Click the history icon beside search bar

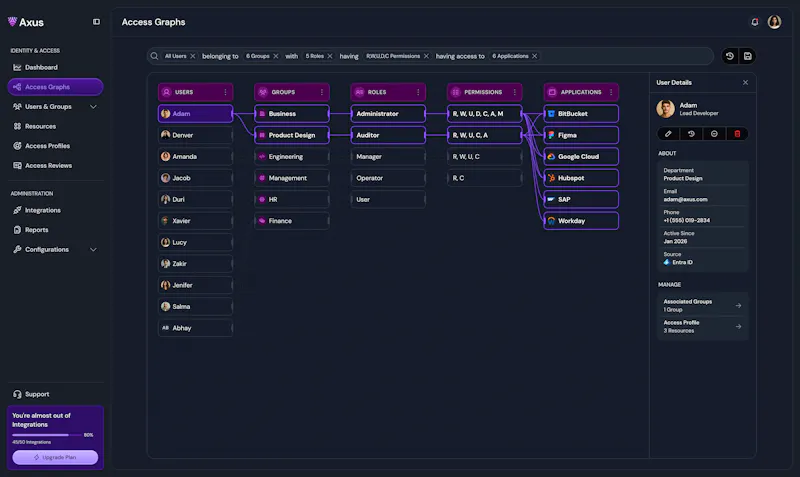point(730,56)
